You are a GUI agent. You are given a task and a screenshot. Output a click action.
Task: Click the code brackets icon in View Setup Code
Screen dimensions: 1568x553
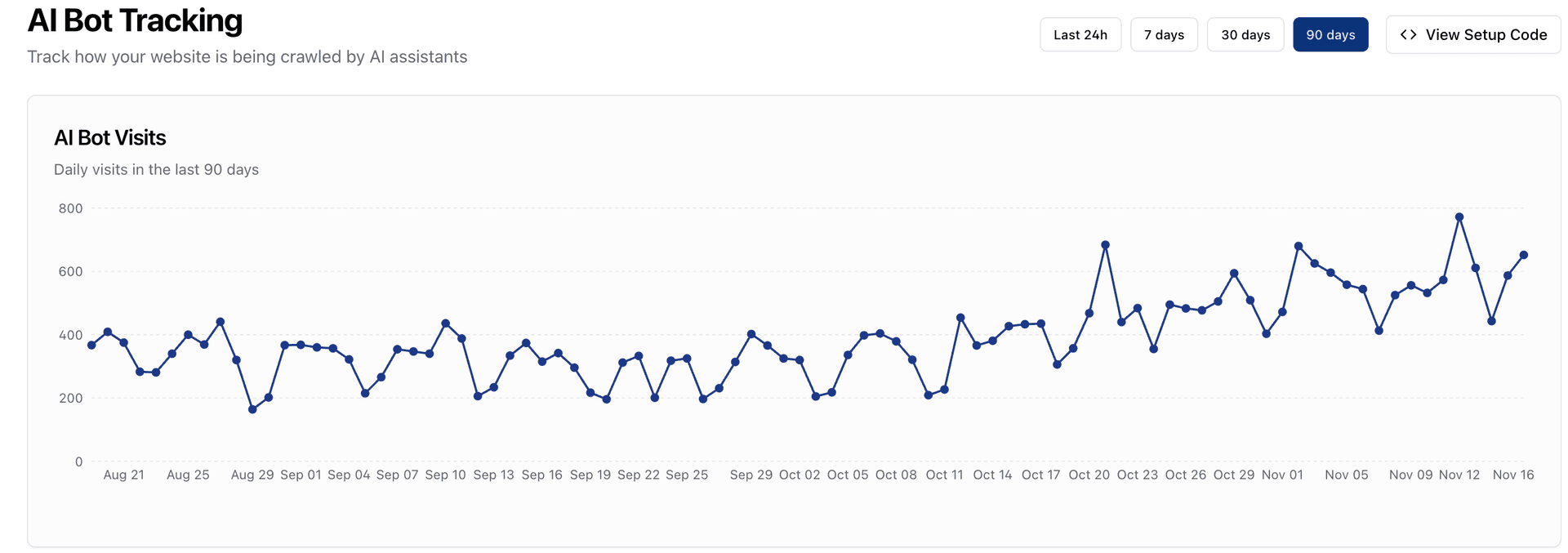1408,34
